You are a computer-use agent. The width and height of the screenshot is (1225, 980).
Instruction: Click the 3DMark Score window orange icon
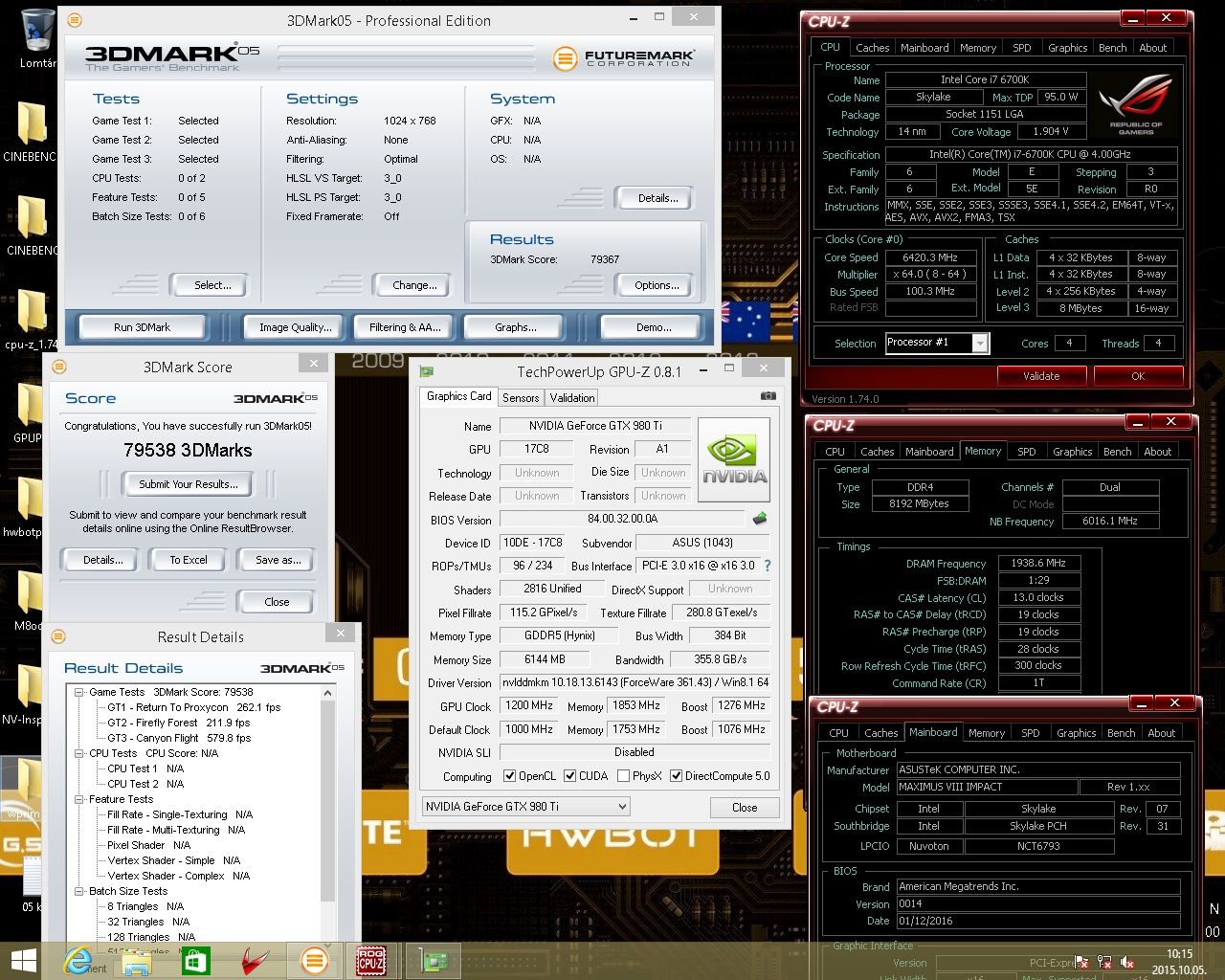point(59,367)
